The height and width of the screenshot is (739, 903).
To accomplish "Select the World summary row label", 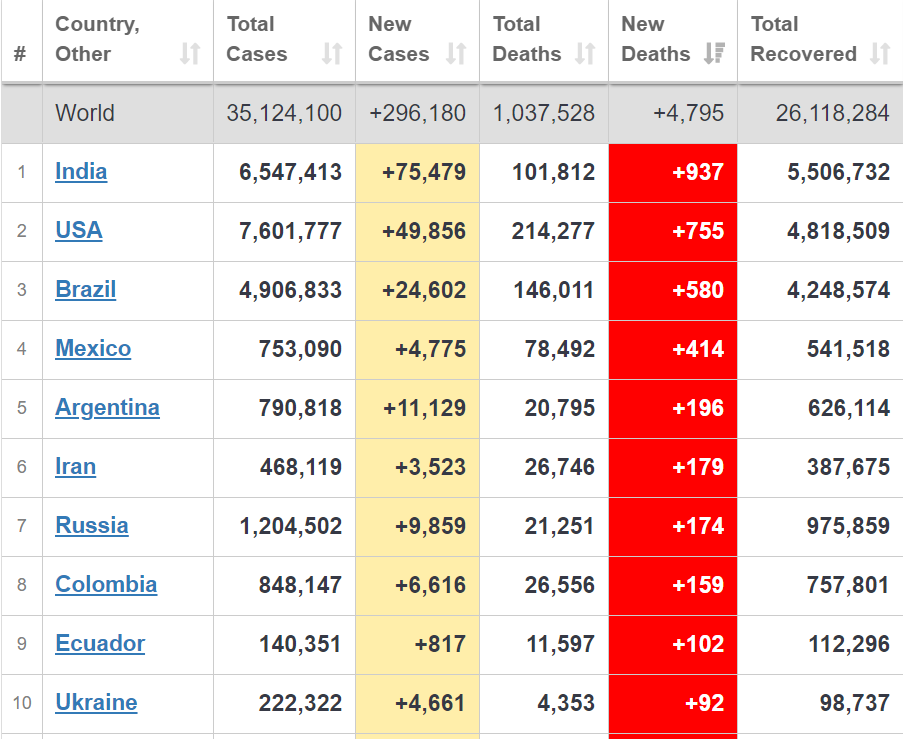I will click(85, 113).
